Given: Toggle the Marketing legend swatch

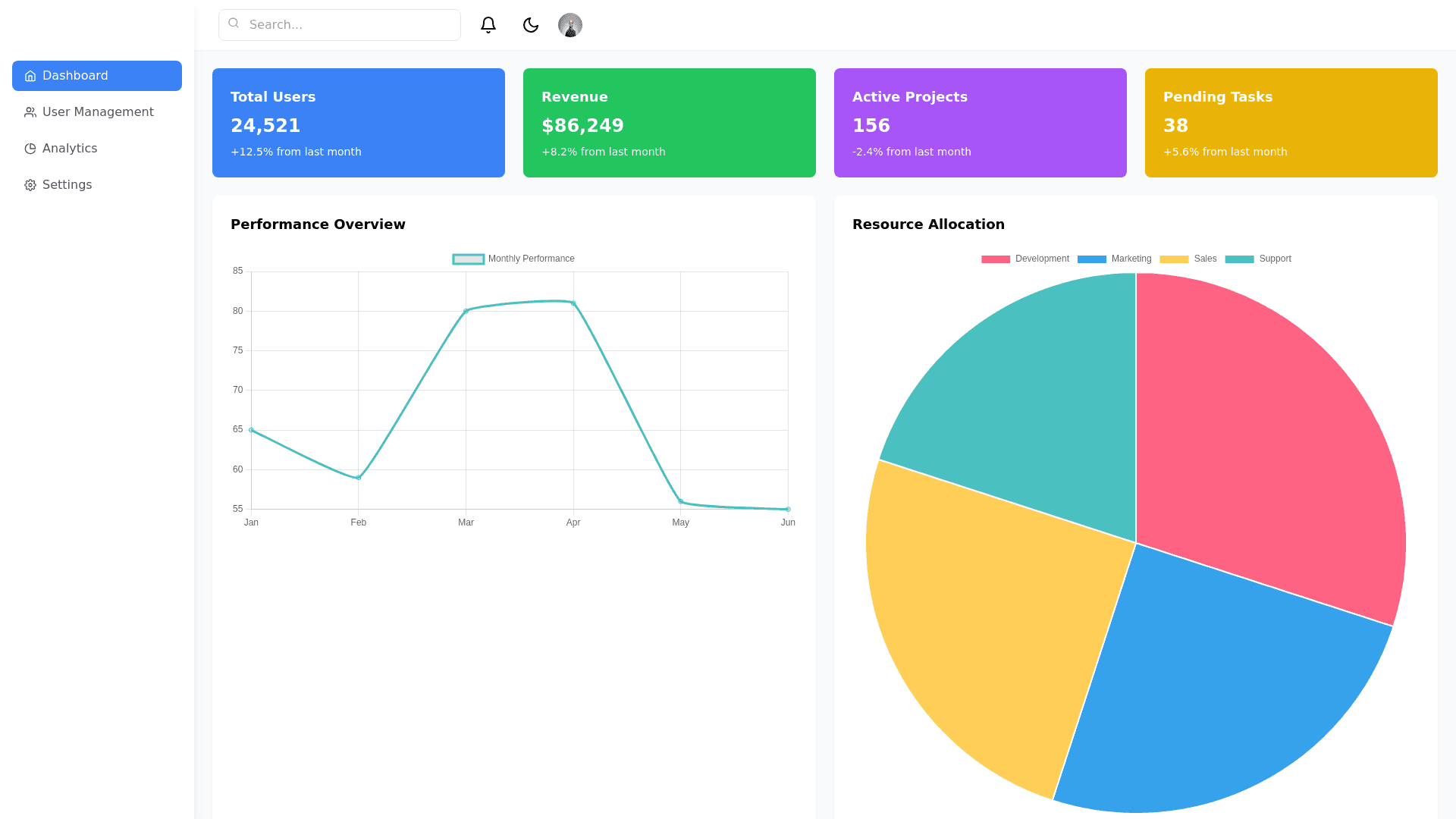Looking at the screenshot, I should [x=1092, y=259].
